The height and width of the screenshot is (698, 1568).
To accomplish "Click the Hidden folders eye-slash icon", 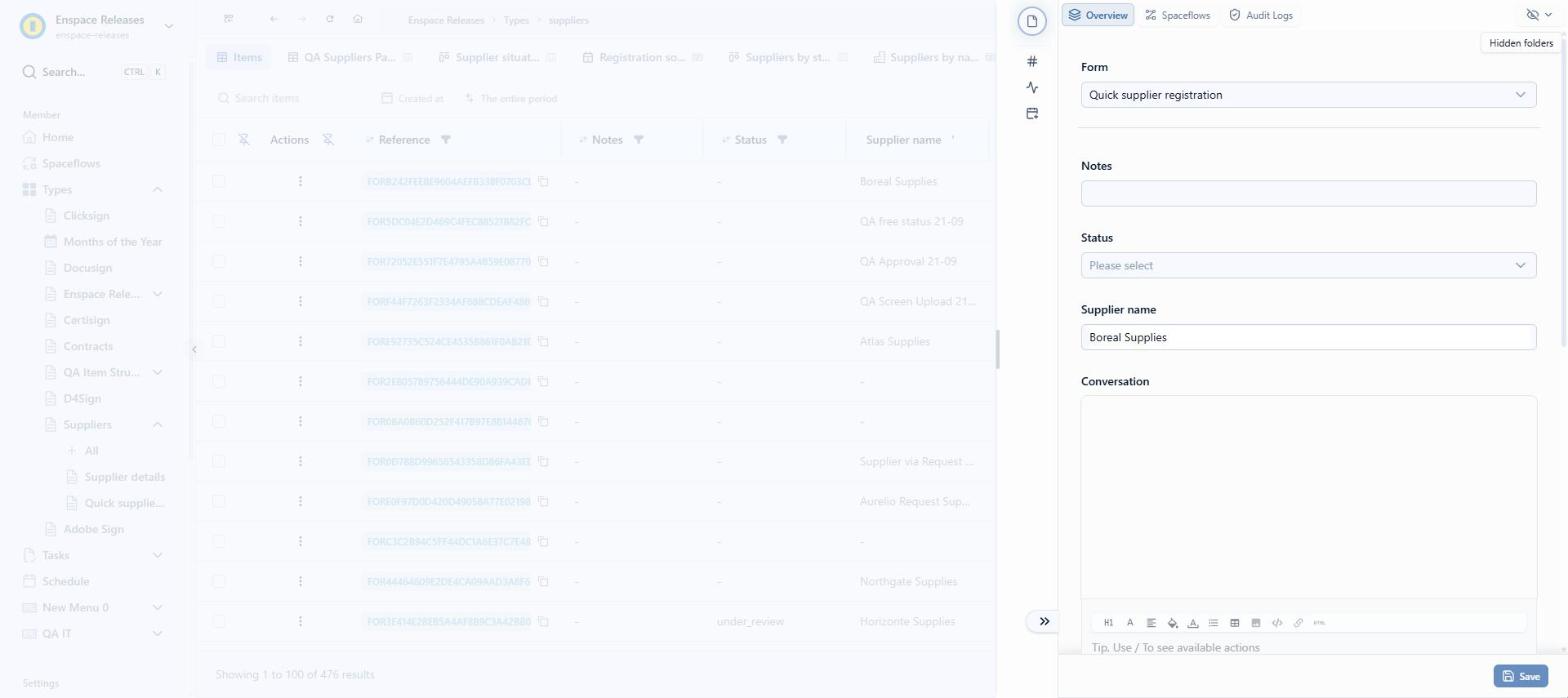I will pos(1533,15).
